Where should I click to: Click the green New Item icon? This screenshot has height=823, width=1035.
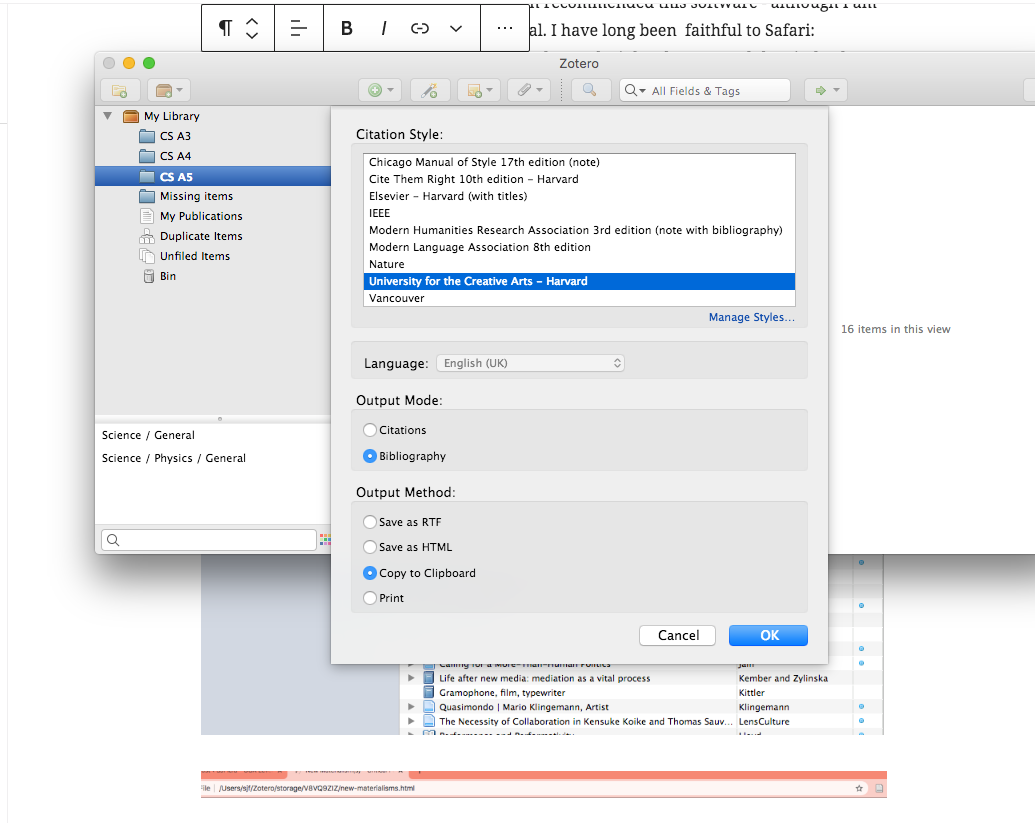[380, 90]
